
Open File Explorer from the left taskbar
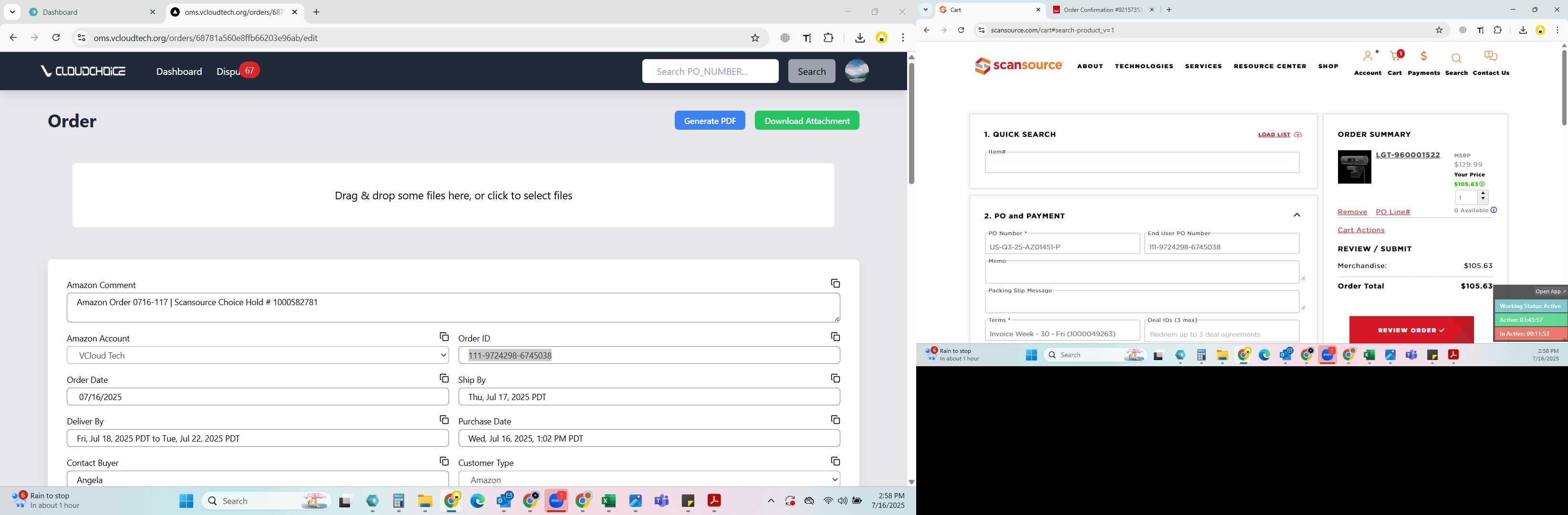424,501
